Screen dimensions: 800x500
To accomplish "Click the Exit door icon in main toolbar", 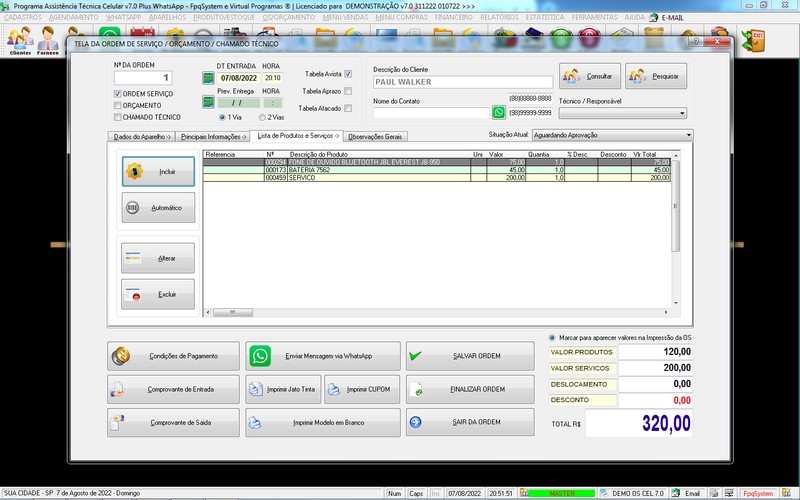I will [754, 41].
